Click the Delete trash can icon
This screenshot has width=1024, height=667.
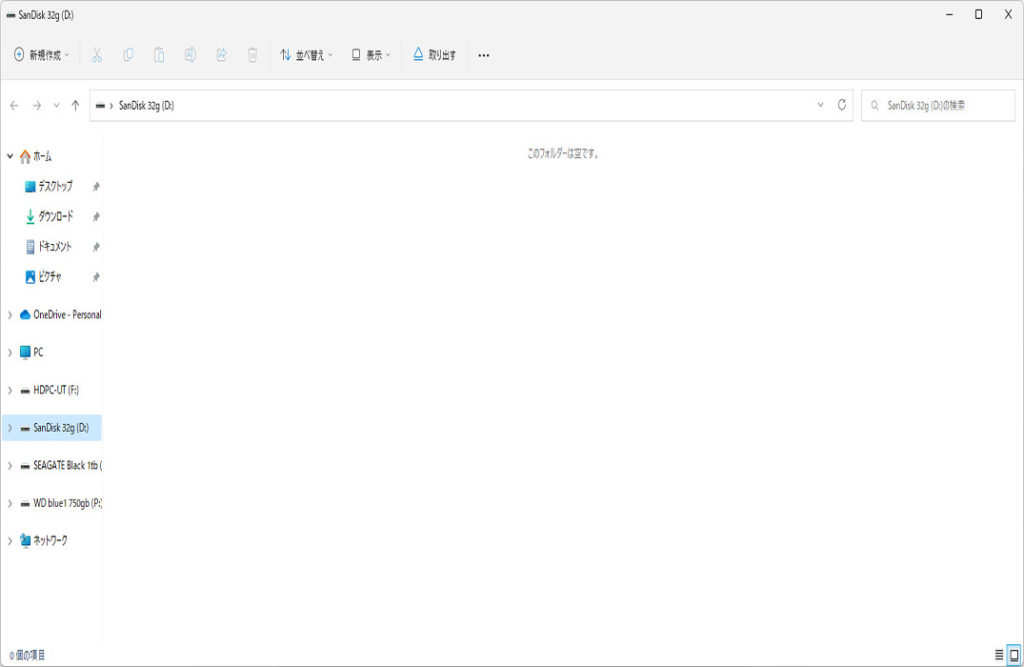pos(253,55)
